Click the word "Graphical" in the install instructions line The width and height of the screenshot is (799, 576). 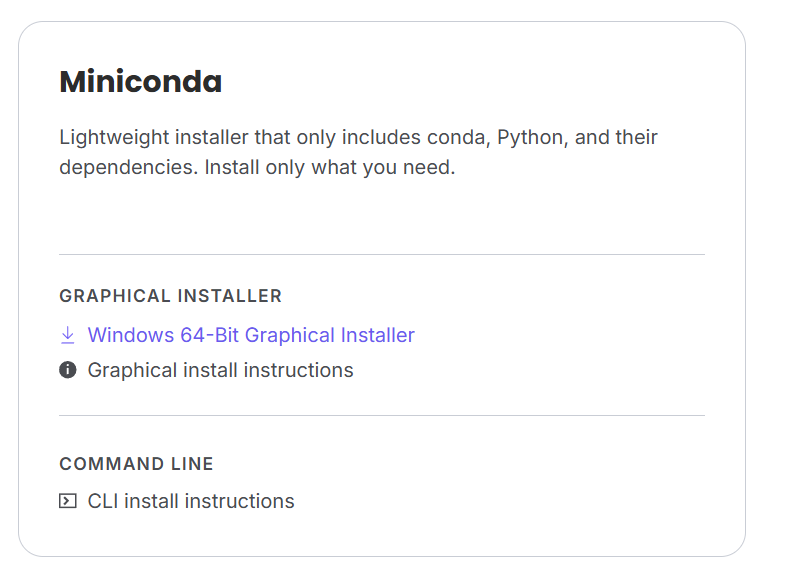click(x=130, y=371)
